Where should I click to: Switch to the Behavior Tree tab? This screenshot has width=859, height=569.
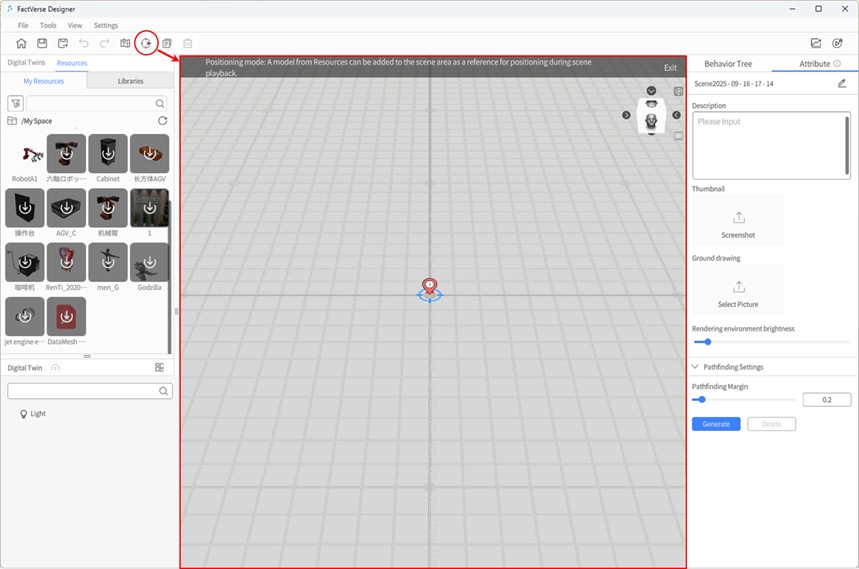pyautogui.click(x=728, y=64)
